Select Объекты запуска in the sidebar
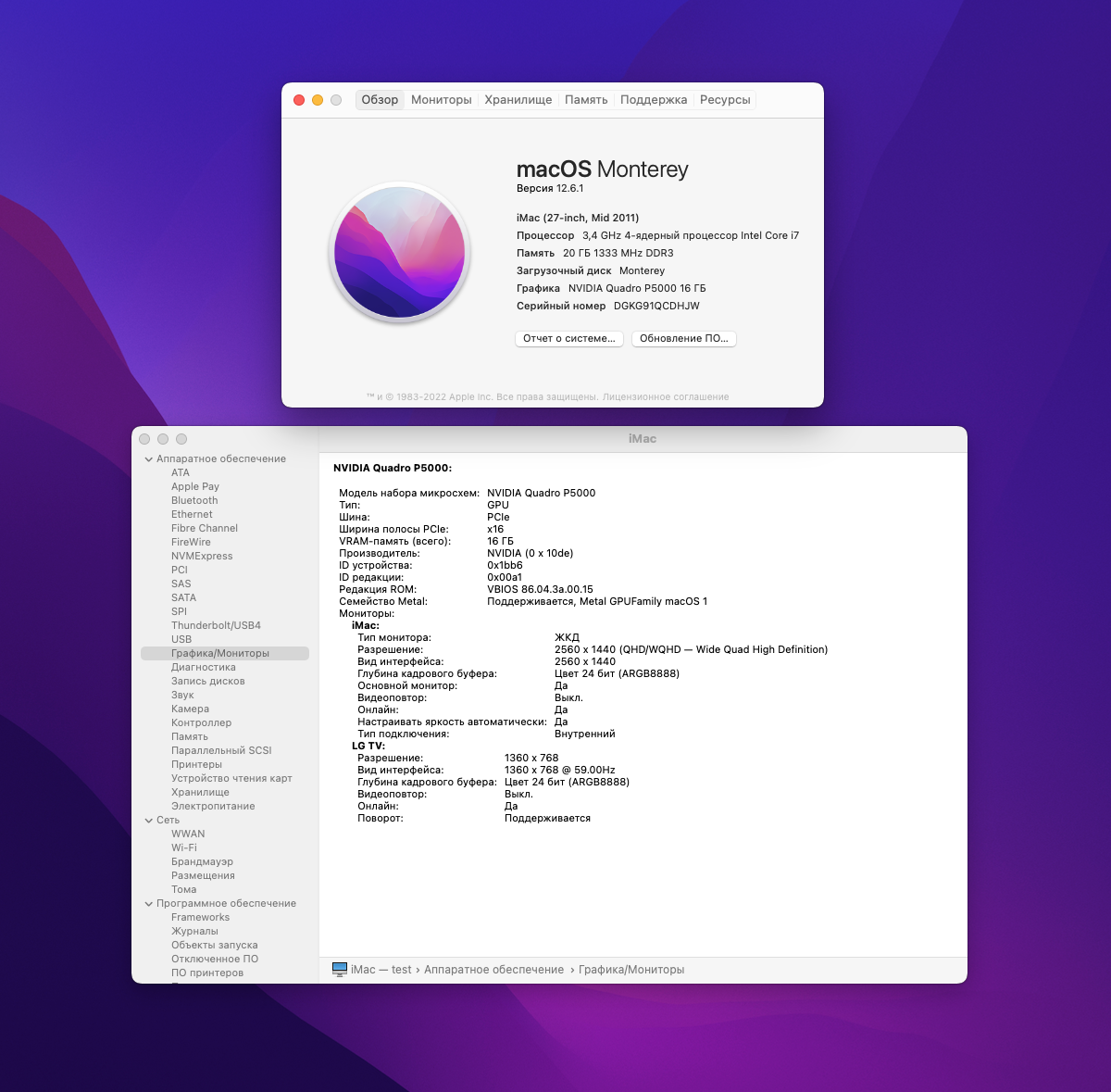The width and height of the screenshot is (1111, 1092). tap(215, 946)
